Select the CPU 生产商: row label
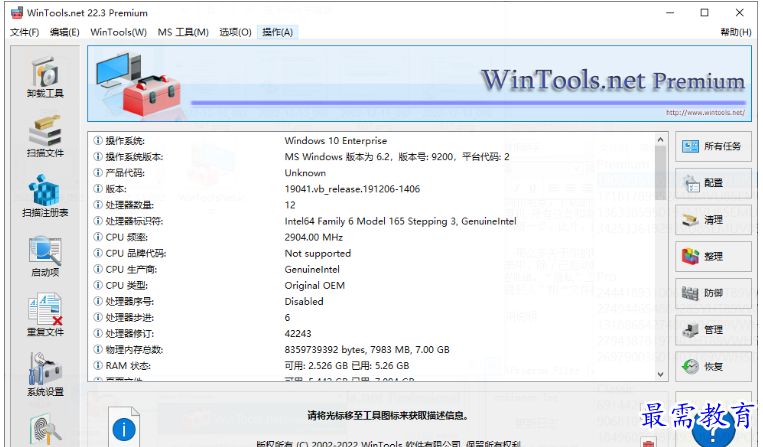The width and height of the screenshot is (763, 447). 131,269
